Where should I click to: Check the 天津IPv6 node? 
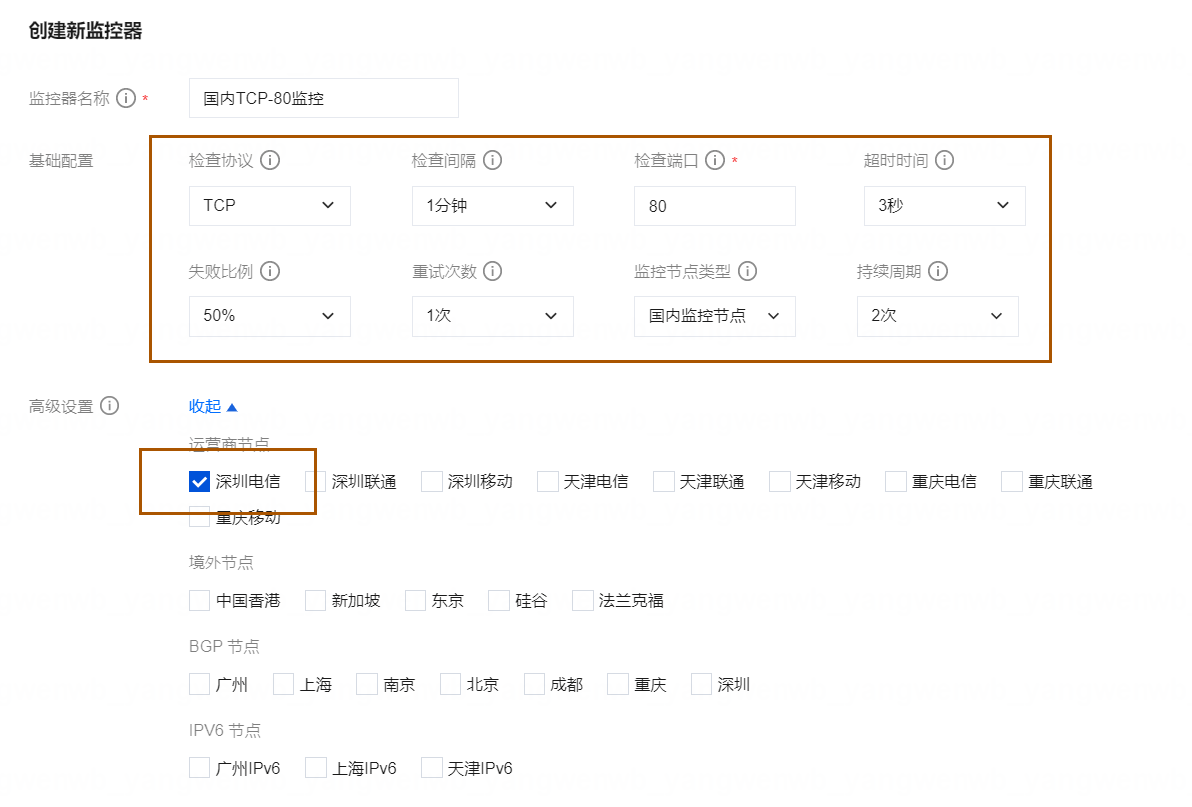coord(432,767)
